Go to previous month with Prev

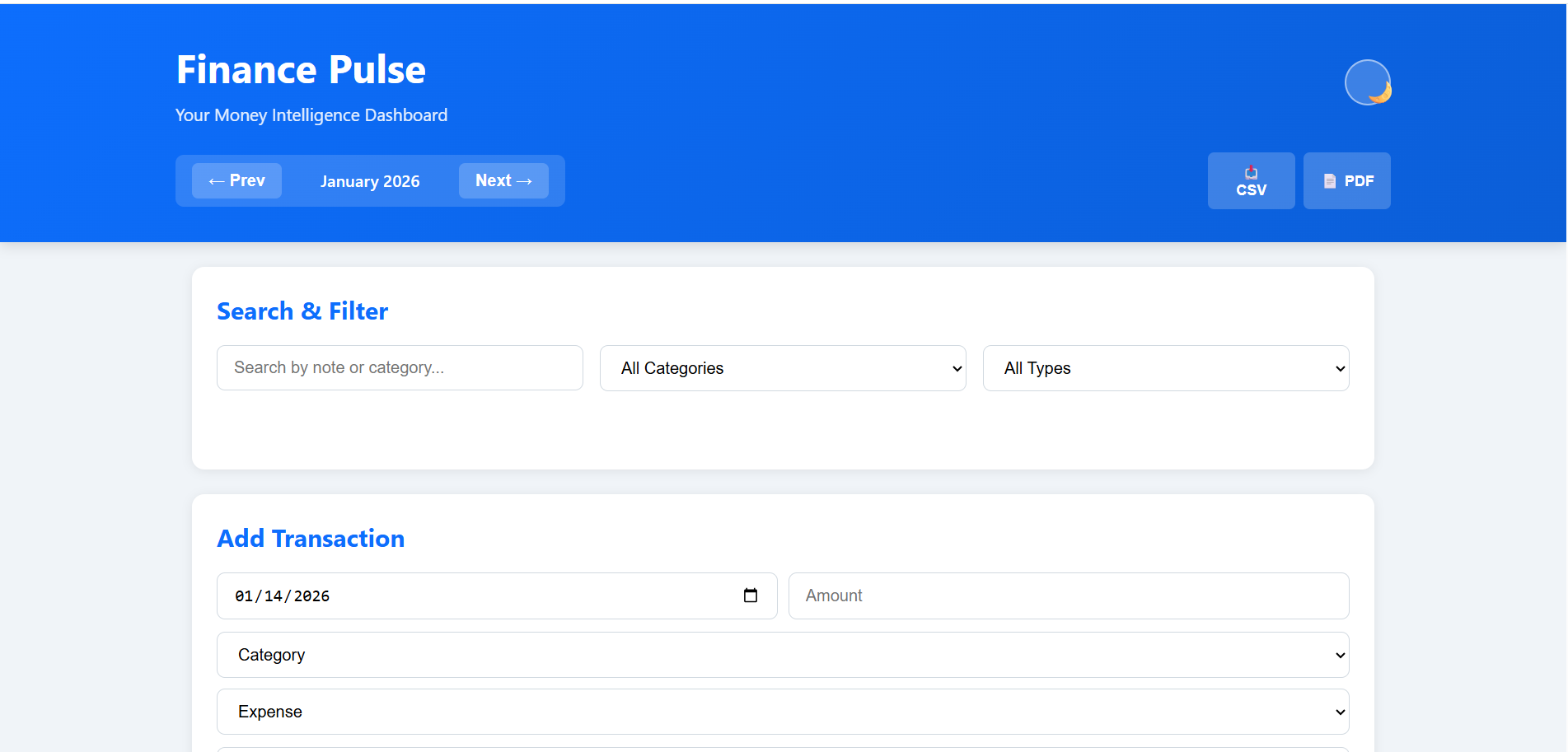236,180
